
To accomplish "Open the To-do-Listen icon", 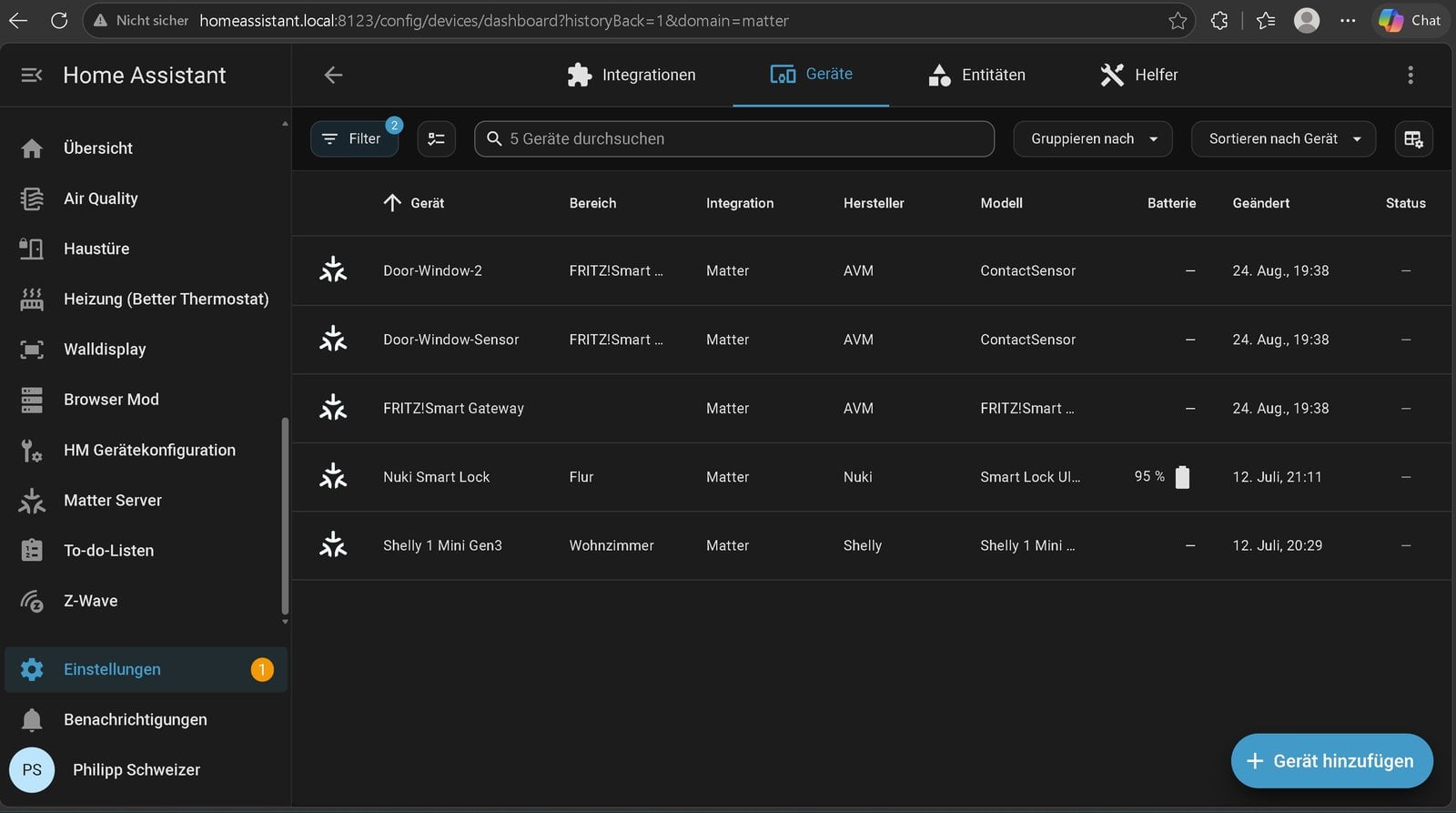I will pyautogui.click(x=32, y=551).
